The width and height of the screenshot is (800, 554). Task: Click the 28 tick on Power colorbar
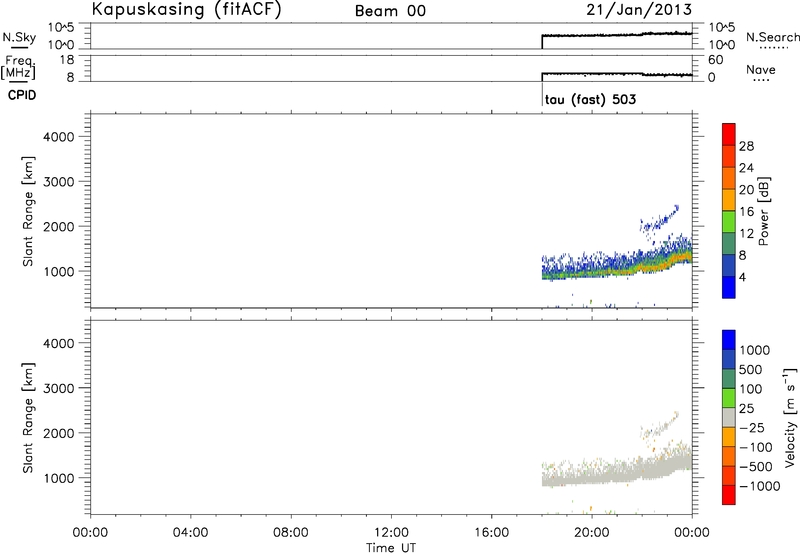coord(746,146)
